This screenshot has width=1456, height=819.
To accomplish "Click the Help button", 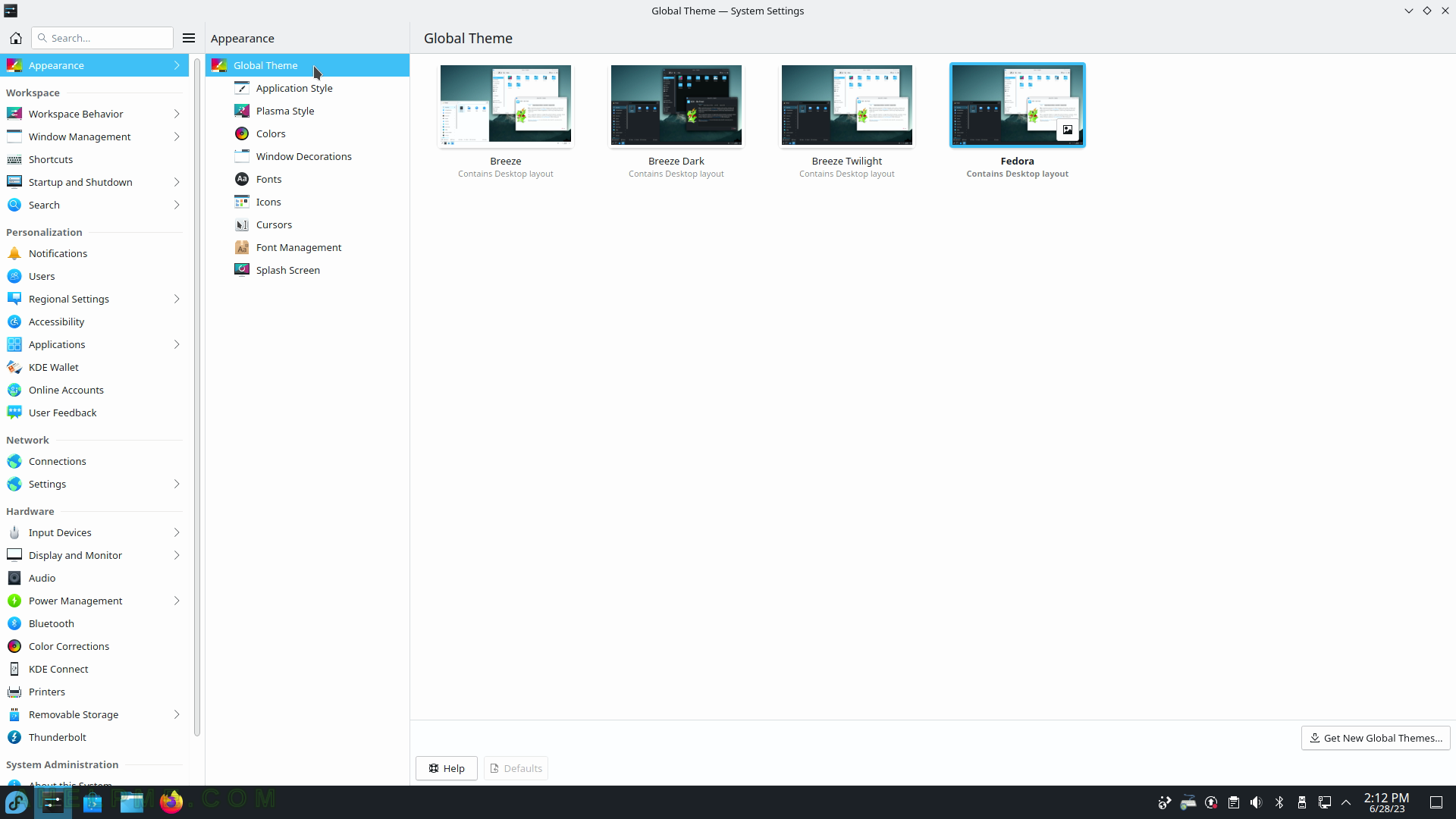I will pyautogui.click(x=446, y=768).
